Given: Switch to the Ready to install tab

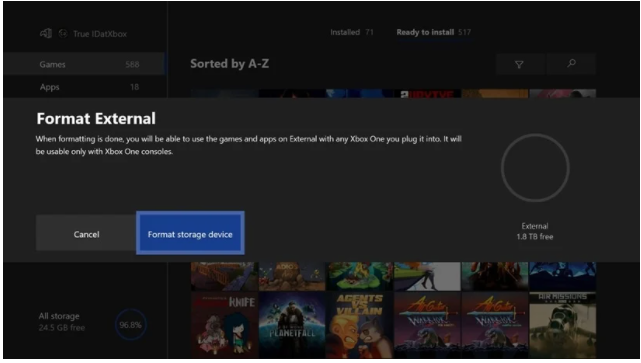Looking at the screenshot, I should [x=434, y=32].
